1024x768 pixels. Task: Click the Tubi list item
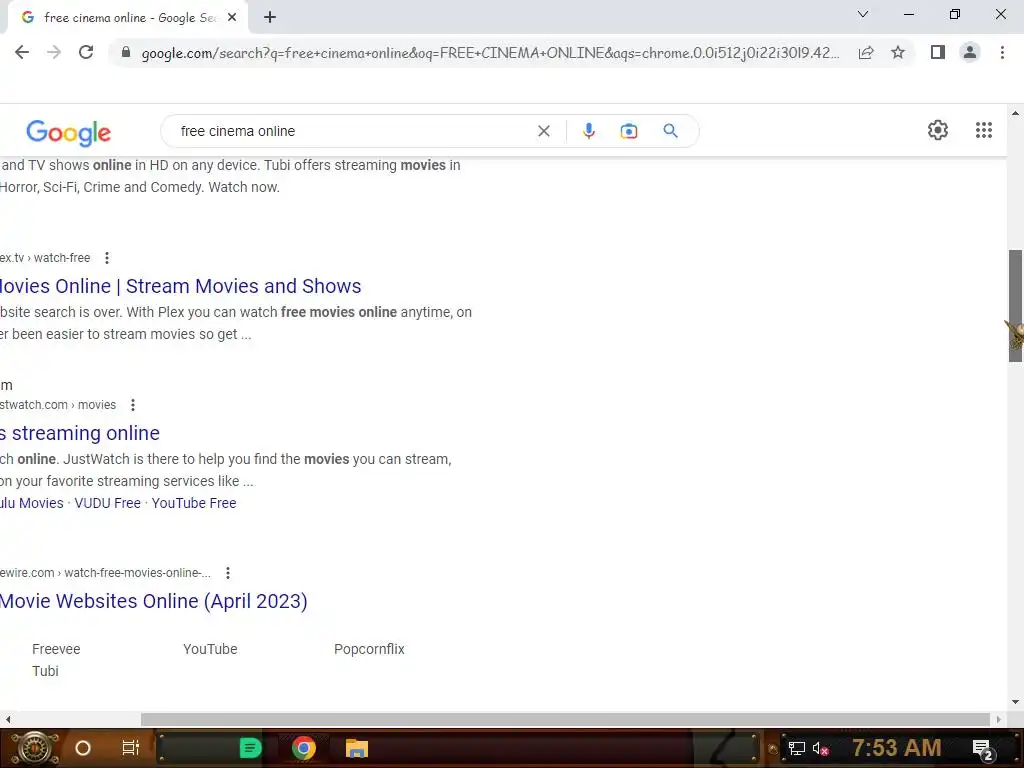click(x=45, y=671)
